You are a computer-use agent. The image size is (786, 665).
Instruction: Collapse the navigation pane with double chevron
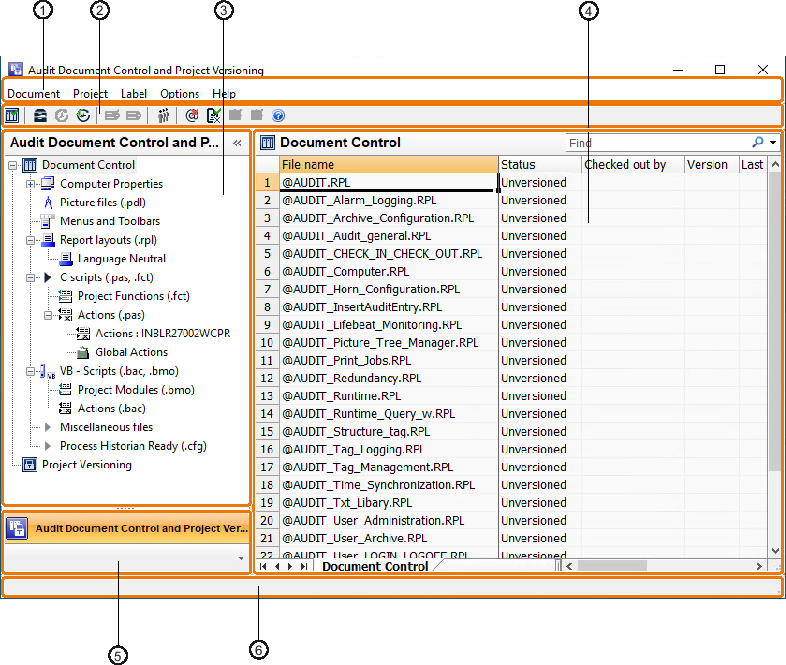(x=238, y=143)
